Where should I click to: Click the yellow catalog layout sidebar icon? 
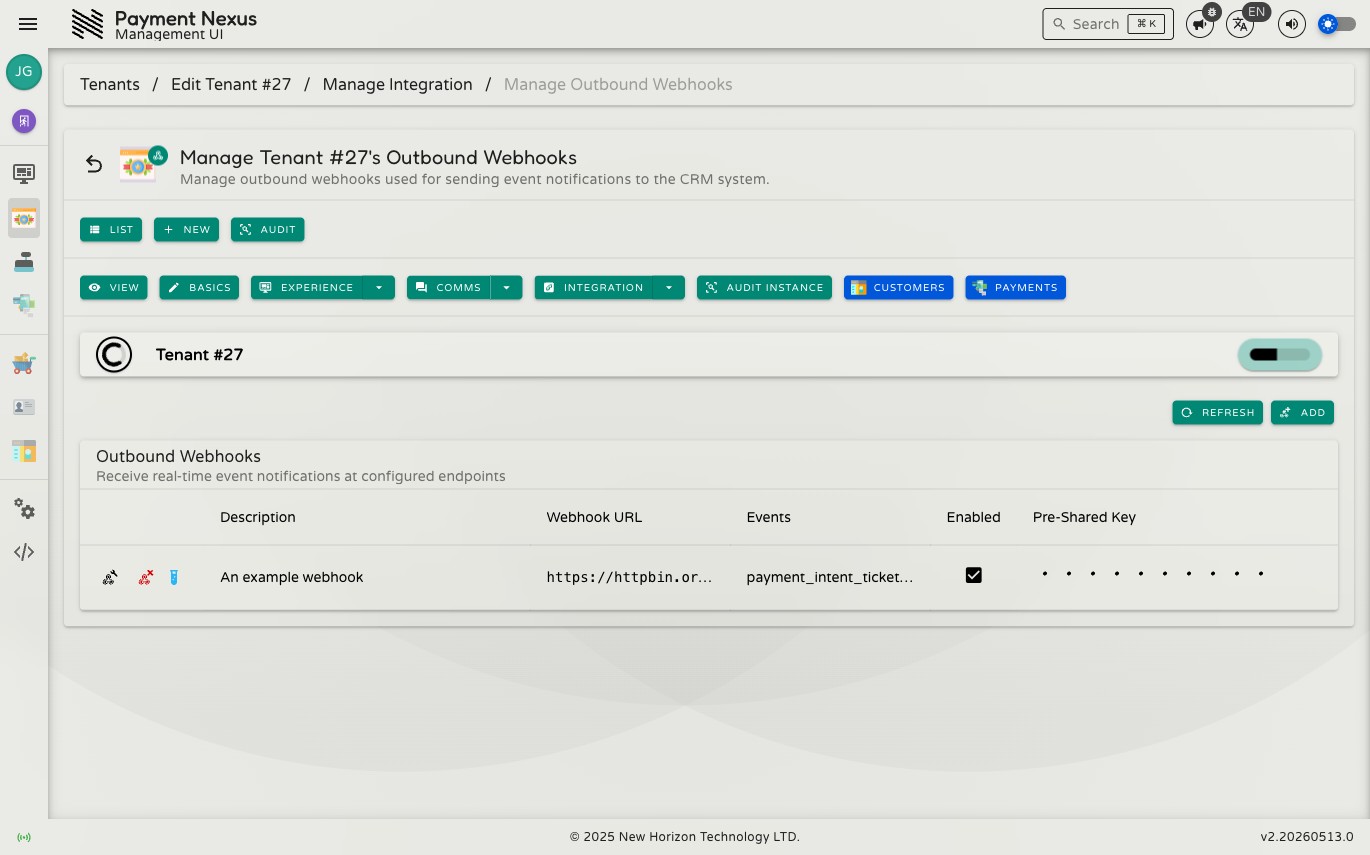pos(24,451)
